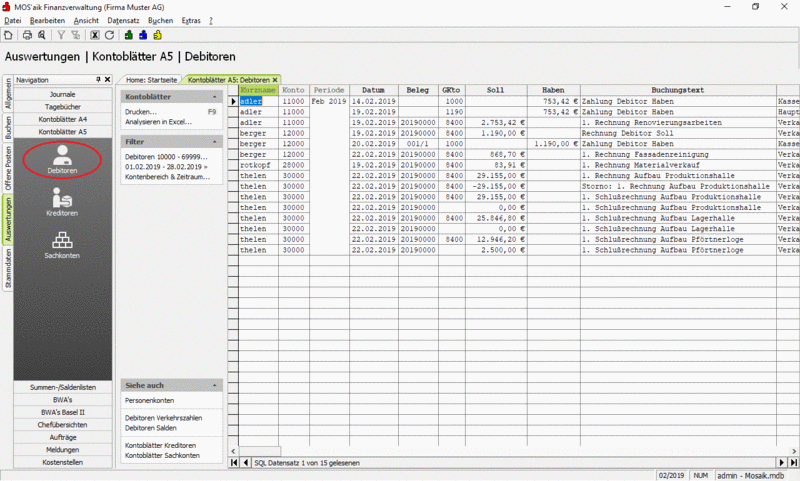Click Kontenbereich & Zeitraum... link
This screenshot has width=800, height=481.
[x=167, y=177]
